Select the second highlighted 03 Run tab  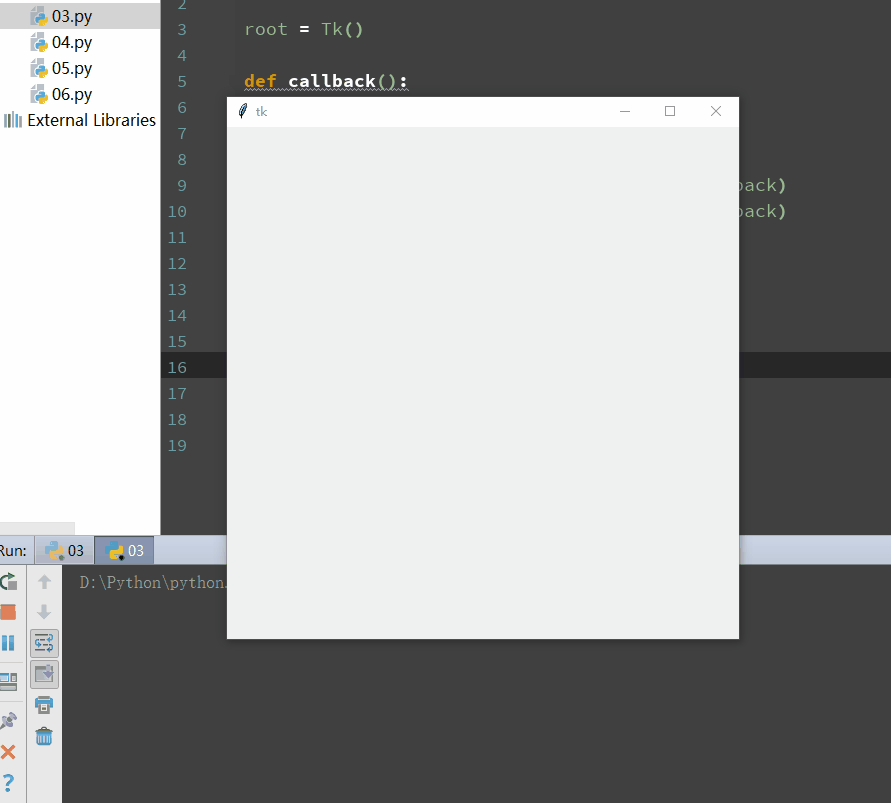[124, 550]
